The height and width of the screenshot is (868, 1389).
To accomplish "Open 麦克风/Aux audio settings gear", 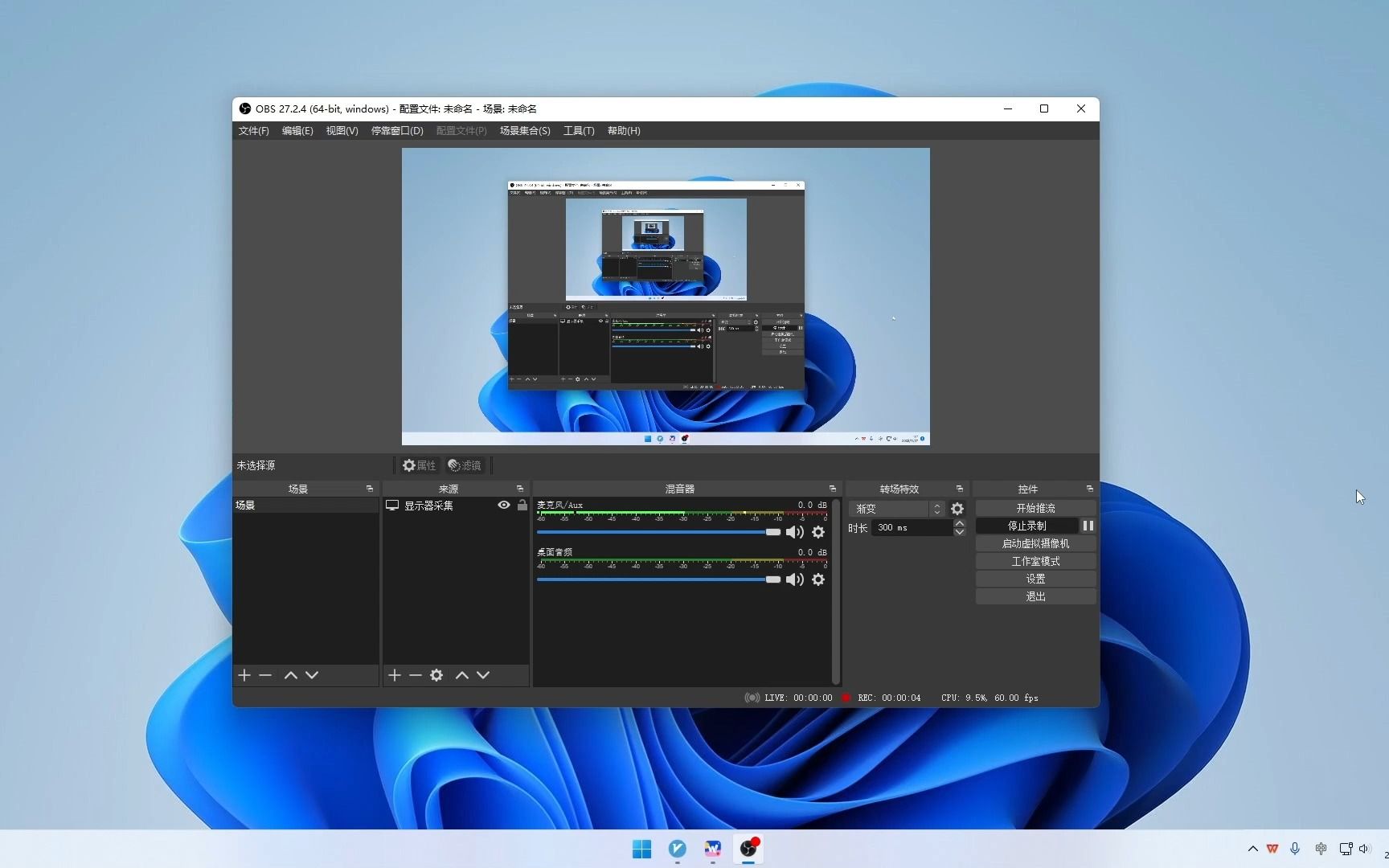I will (818, 532).
